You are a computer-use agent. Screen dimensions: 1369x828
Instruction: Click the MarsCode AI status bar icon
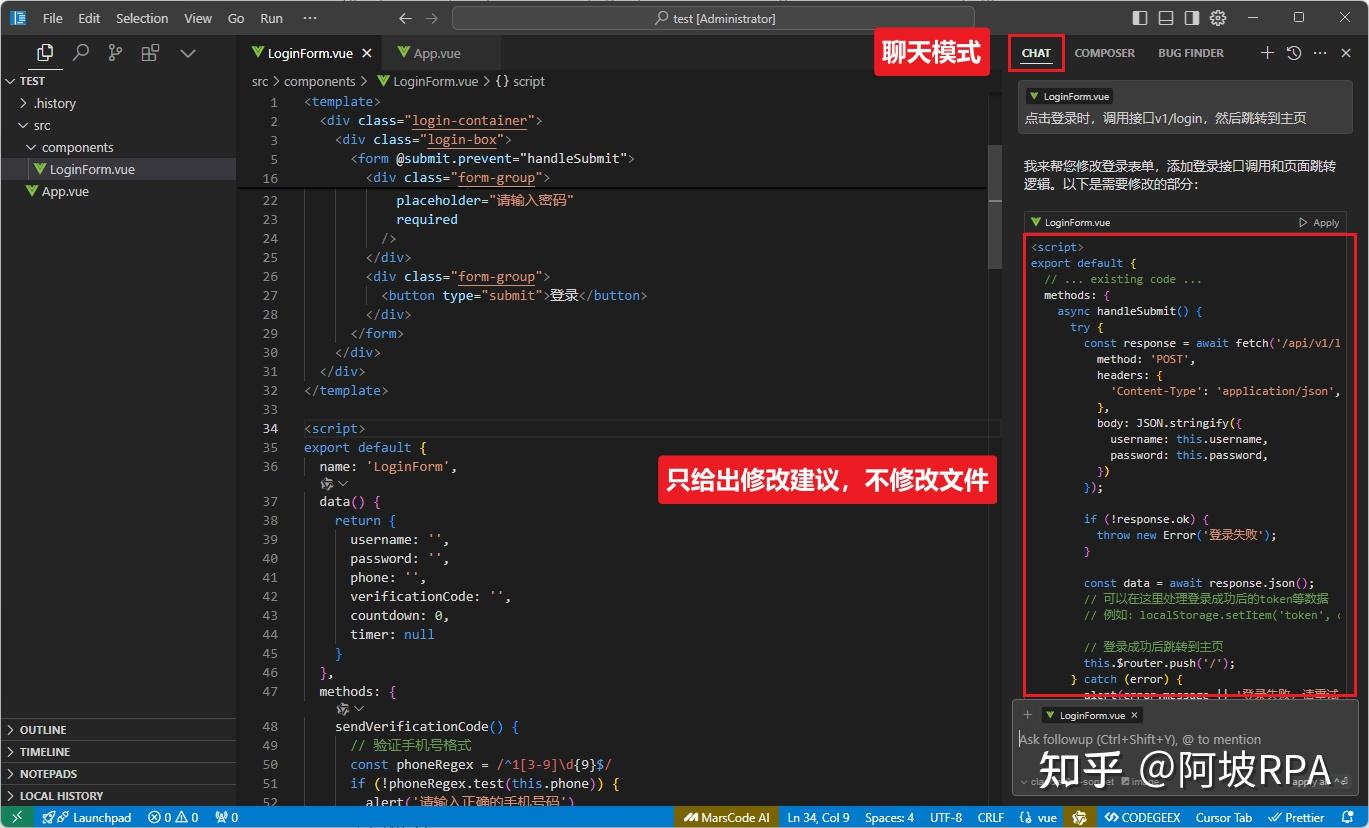[x=726, y=817]
